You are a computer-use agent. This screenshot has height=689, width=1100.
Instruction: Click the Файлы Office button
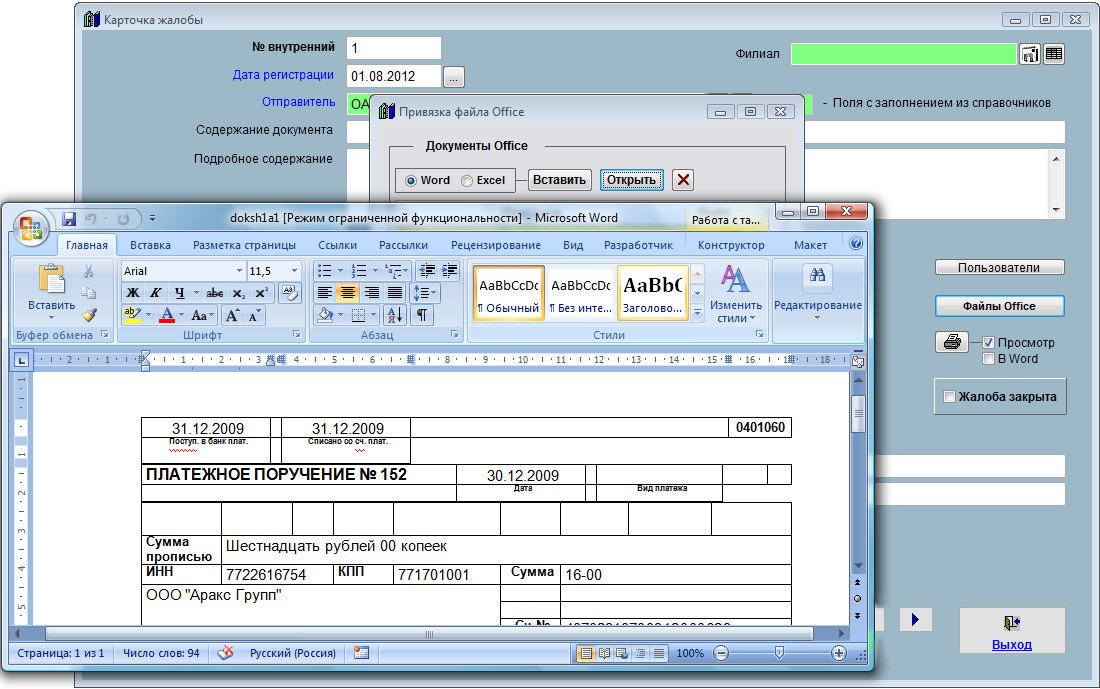[998, 306]
